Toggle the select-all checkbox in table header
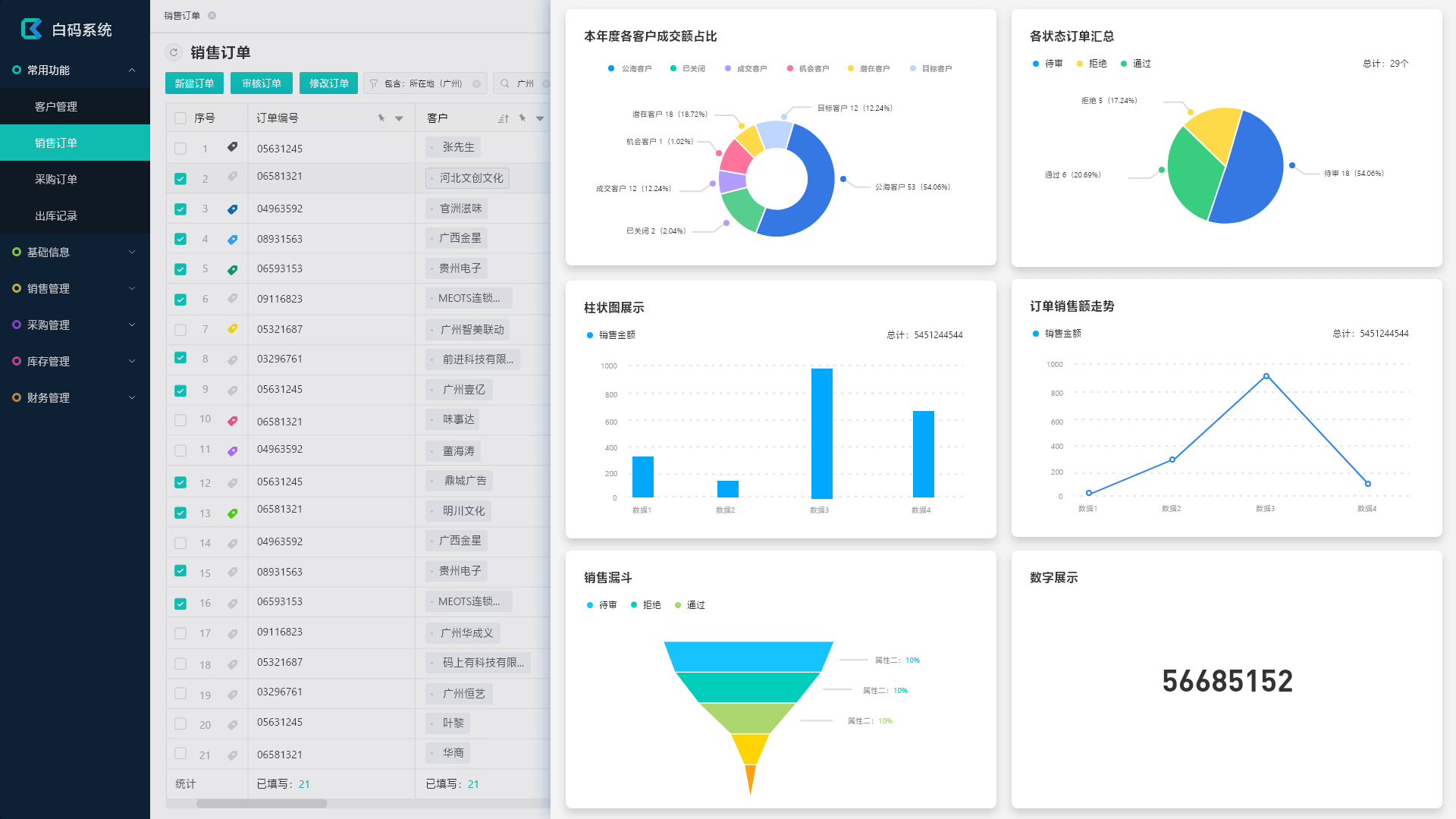The height and width of the screenshot is (819, 1456). 180,118
